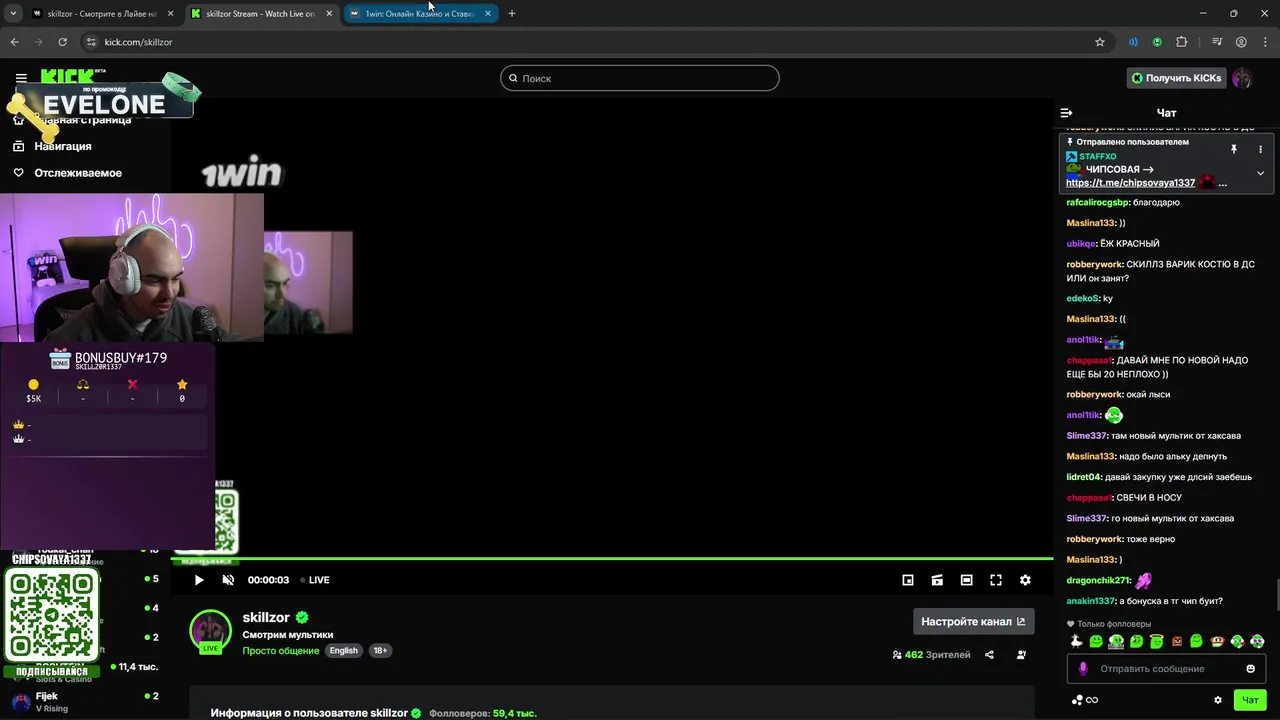Unmute the stream audio
The height and width of the screenshot is (720, 1280).
[x=228, y=580]
